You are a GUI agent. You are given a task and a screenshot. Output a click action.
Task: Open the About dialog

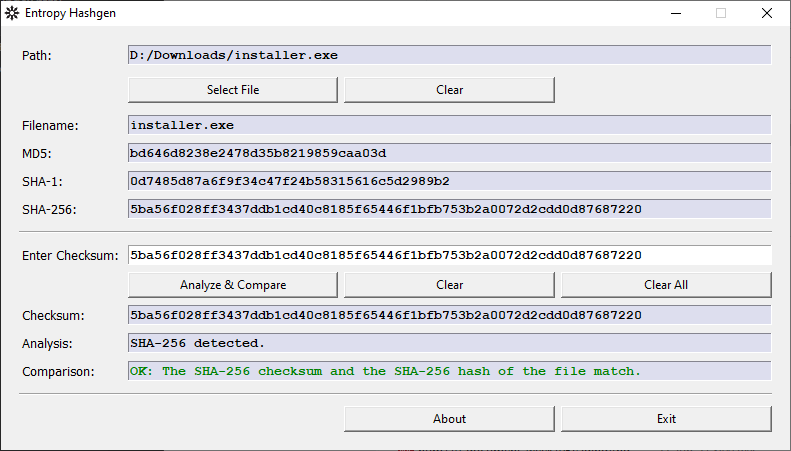[449, 419]
